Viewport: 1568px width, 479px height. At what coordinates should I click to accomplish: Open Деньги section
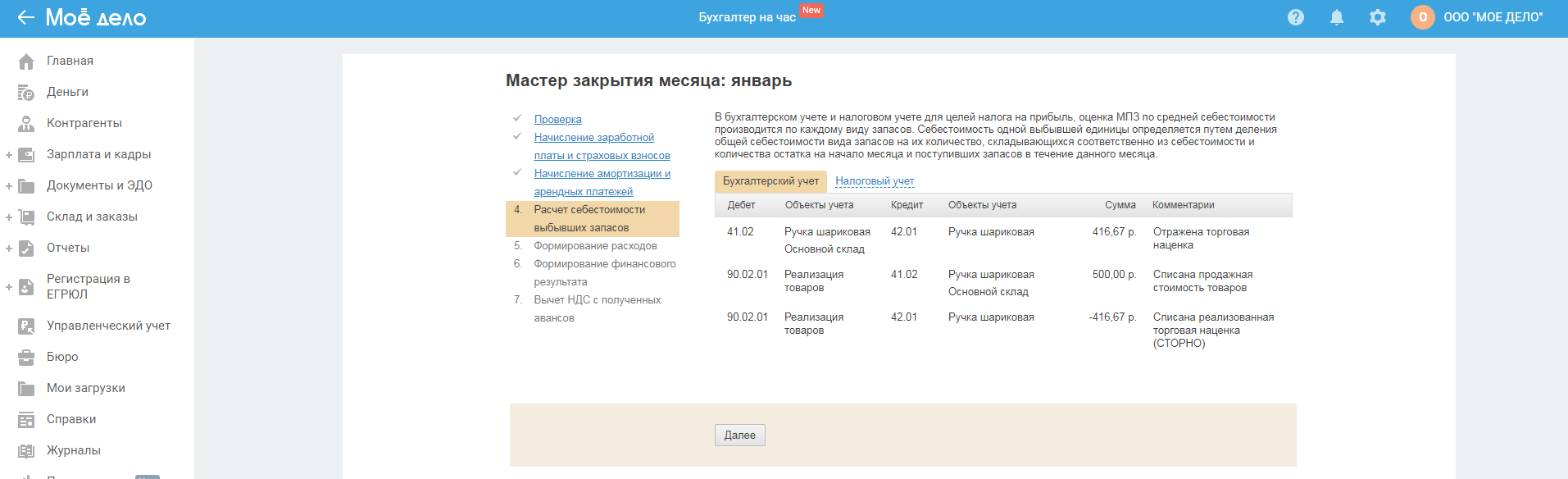click(x=67, y=92)
